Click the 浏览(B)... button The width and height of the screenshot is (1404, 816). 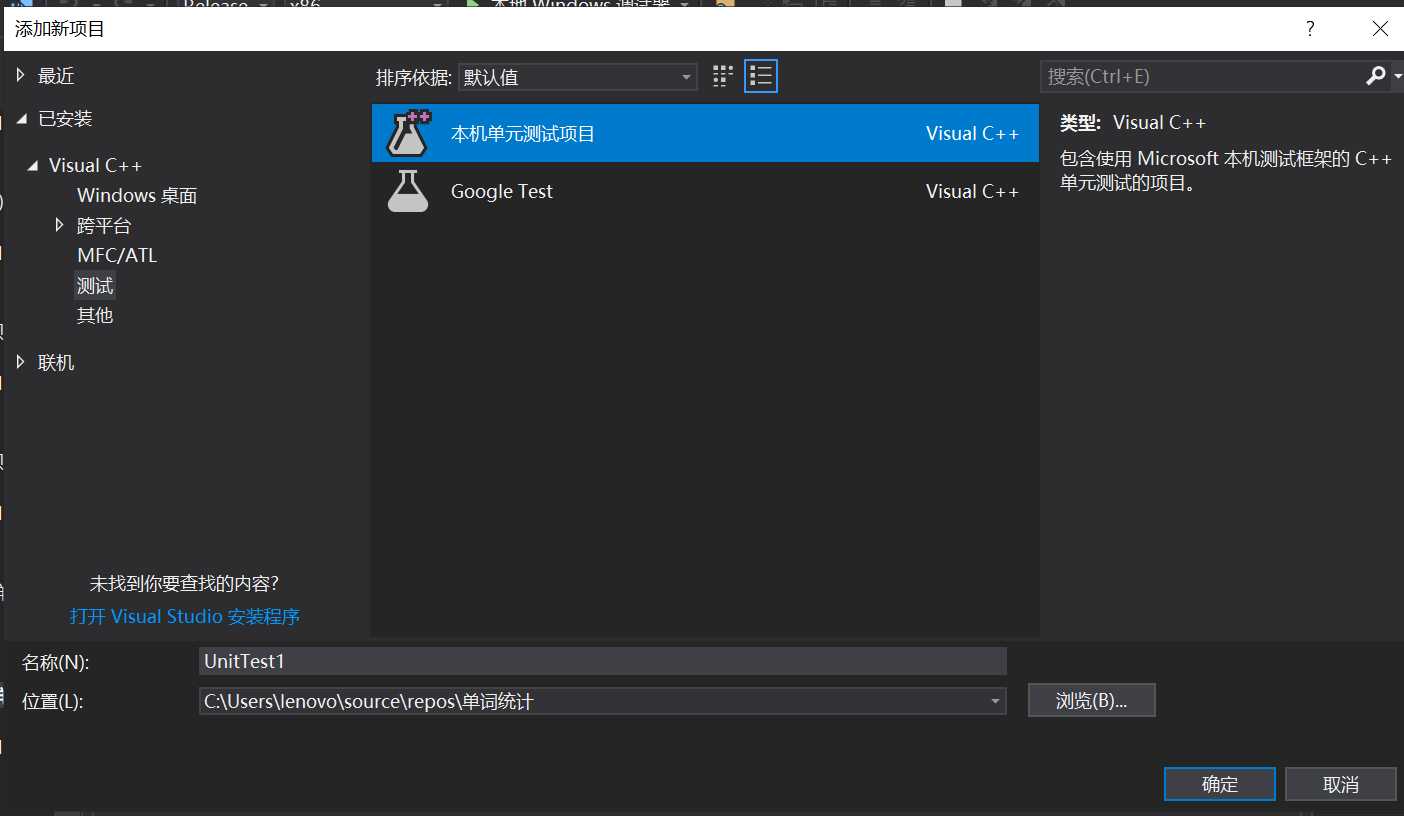pyautogui.click(x=1091, y=701)
